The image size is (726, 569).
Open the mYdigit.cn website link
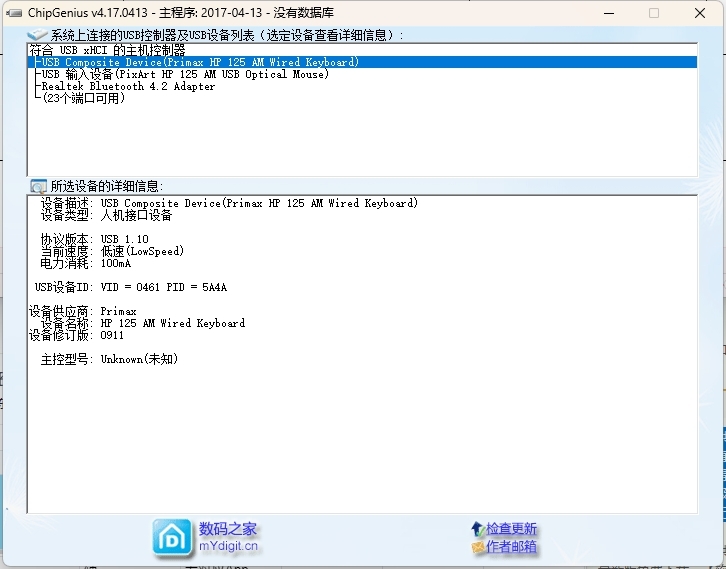click(x=228, y=546)
